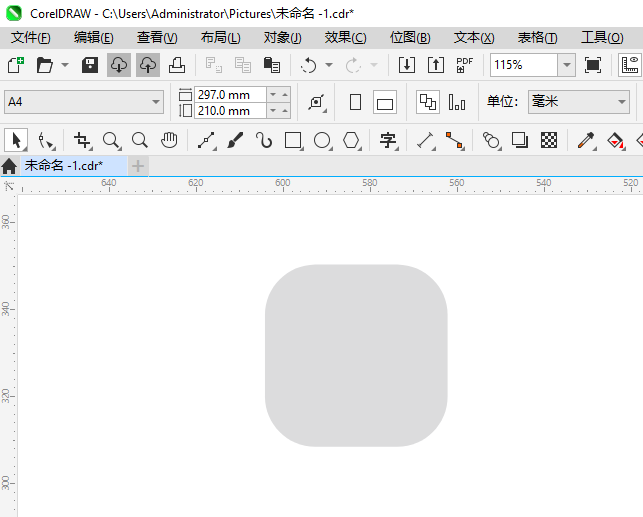Select the Text tool 字
The width and height of the screenshot is (643, 517).
pos(388,141)
